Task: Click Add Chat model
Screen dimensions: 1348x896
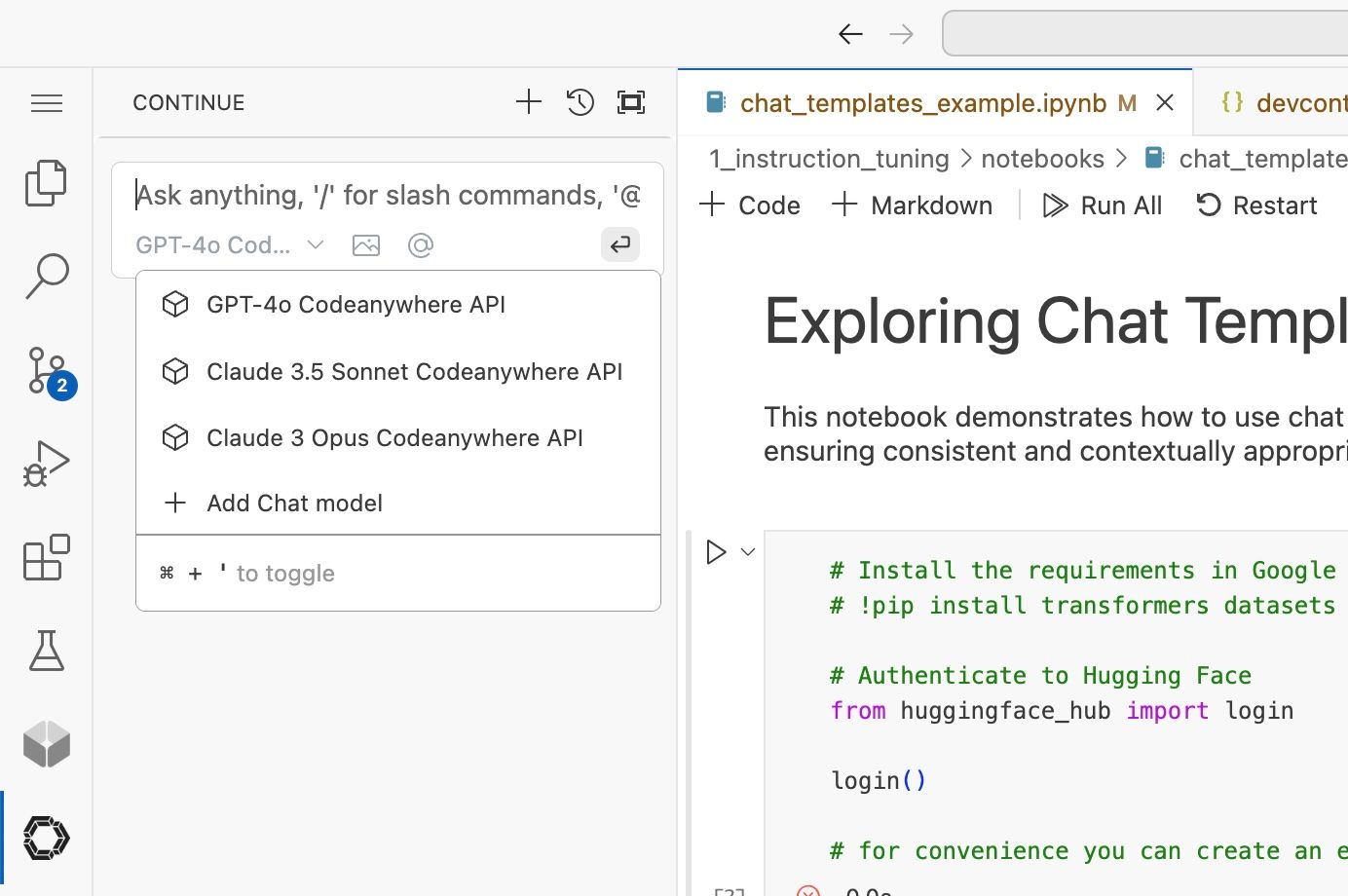Action: (x=294, y=503)
